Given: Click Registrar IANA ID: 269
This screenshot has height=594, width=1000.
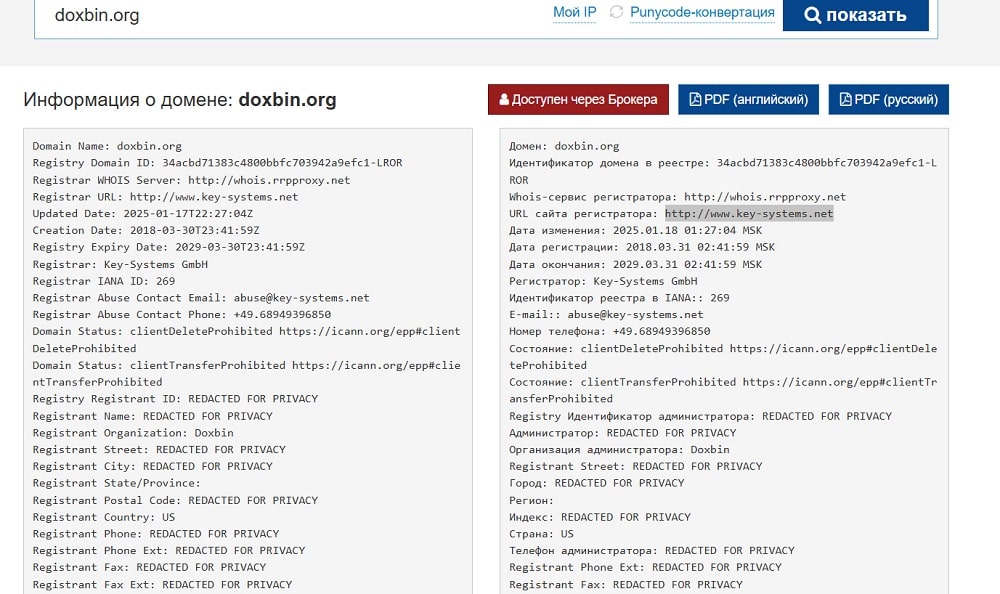Looking at the screenshot, I should click(104, 281).
